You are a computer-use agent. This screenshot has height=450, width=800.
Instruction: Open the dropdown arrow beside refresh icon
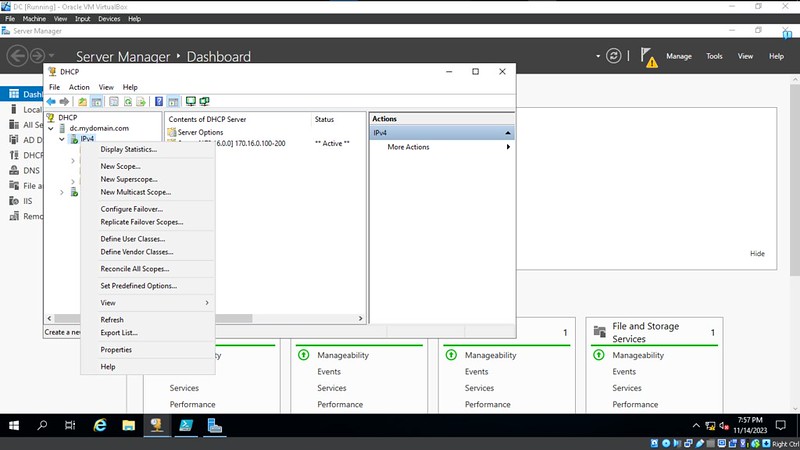tap(598, 56)
